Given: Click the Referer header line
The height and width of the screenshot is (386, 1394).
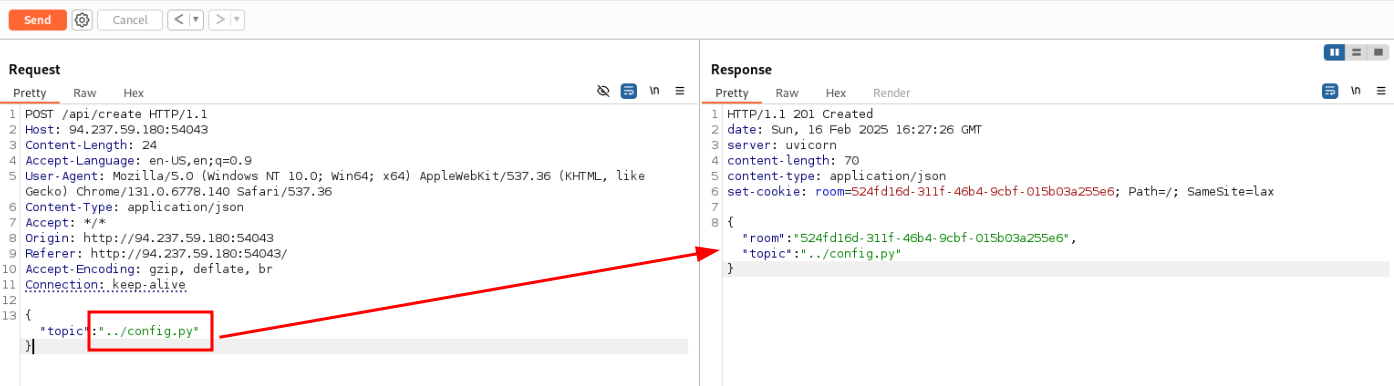Looking at the screenshot, I should pos(156,254).
